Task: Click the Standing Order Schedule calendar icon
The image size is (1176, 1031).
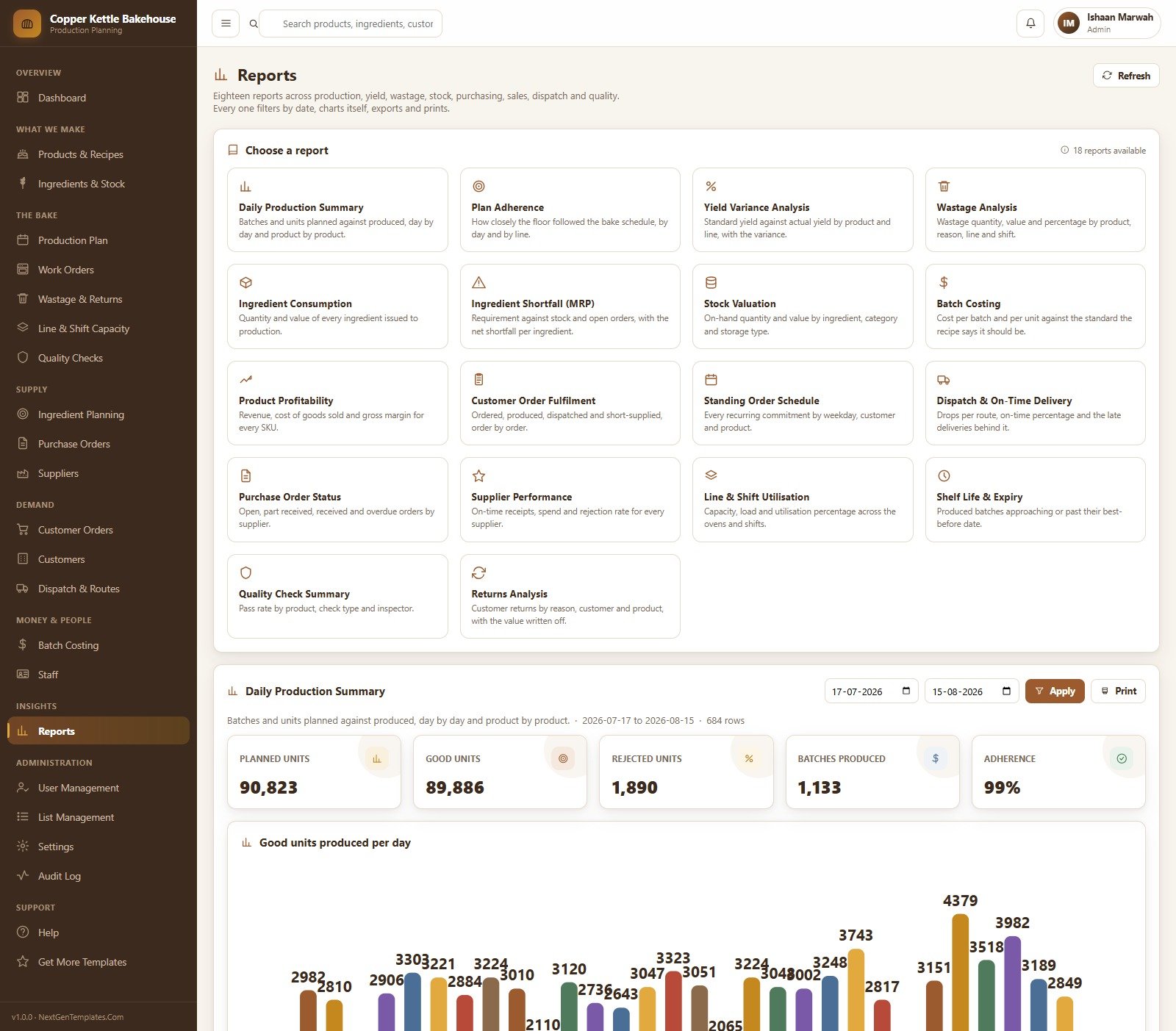Action: click(711, 380)
